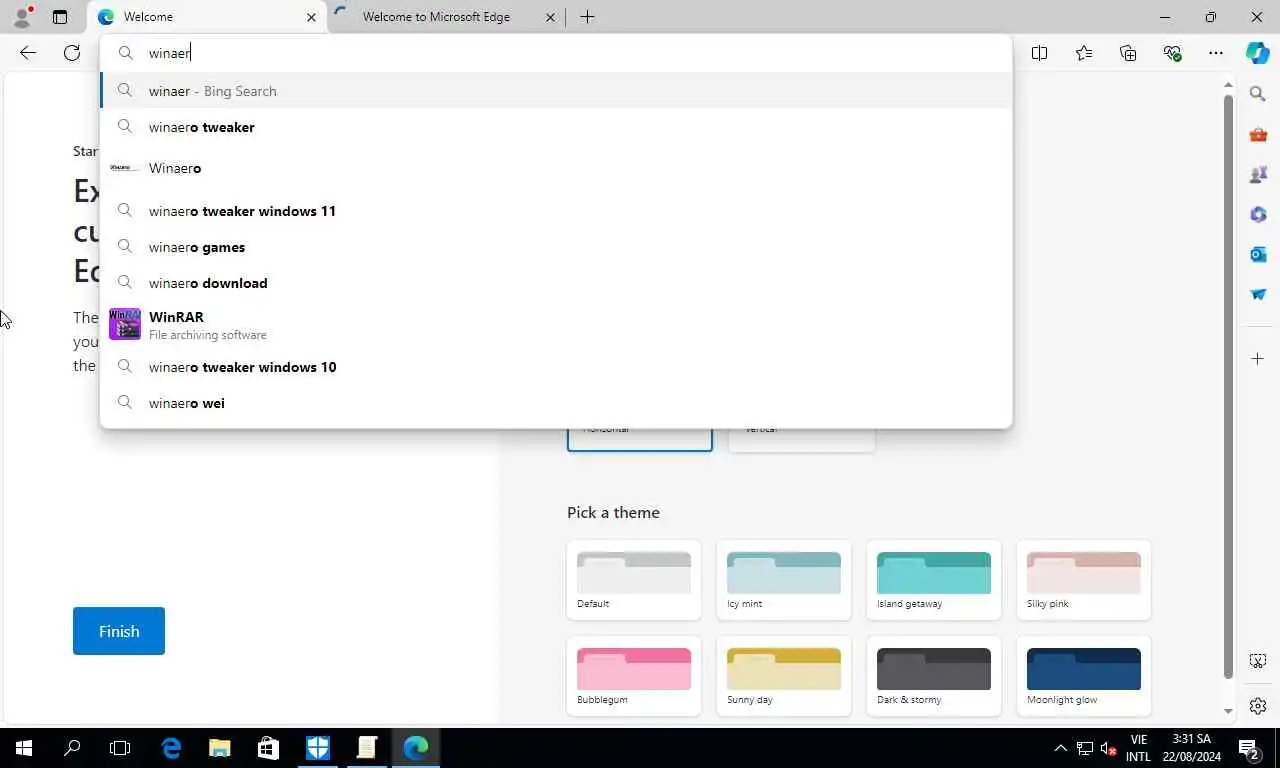1280x768 pixels.
Task: Select the Default theme swatch
Action: click(x=634, y=580)
